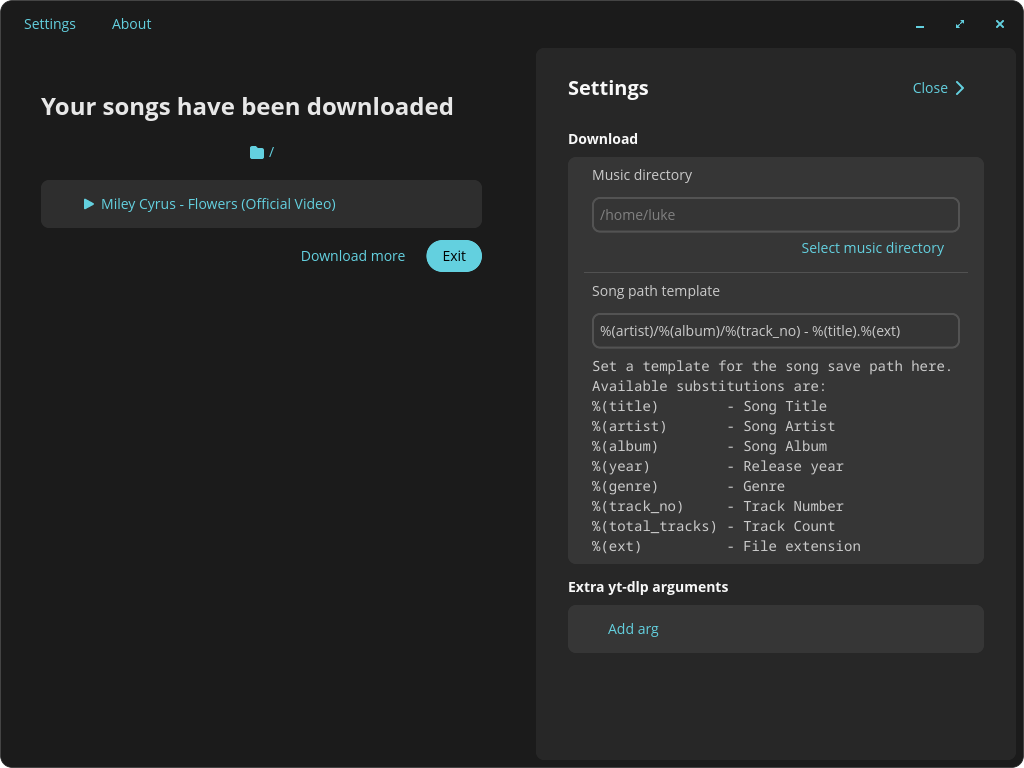Minimize the application window
Screen dimensions: 1024x768
(x=920, y=25)
